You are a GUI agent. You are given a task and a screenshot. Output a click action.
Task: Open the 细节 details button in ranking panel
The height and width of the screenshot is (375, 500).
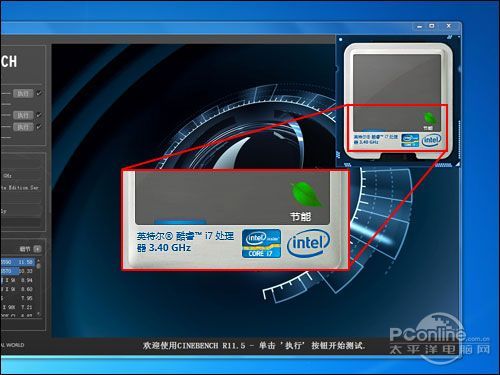[x=38, y=249]
